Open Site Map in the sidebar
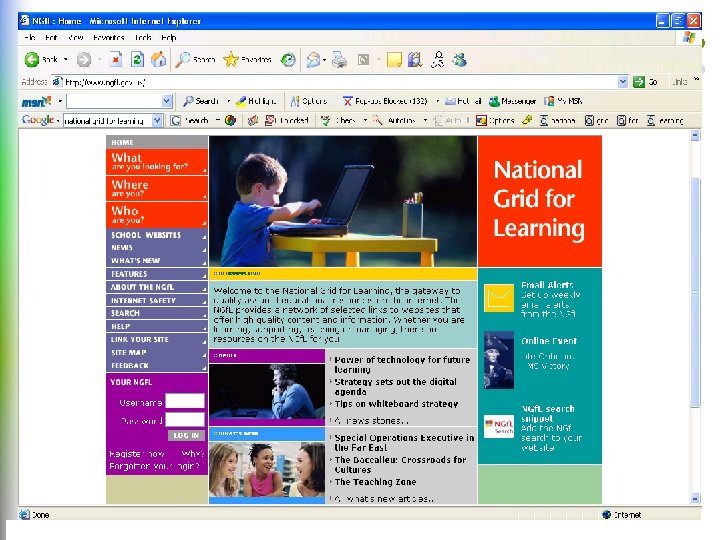This screenshot has width=720, height=540. [157, 353]
